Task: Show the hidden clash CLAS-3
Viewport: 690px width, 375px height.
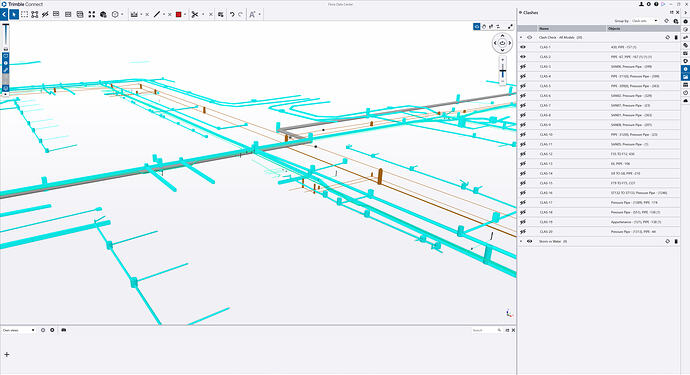Action: point(523,66)
